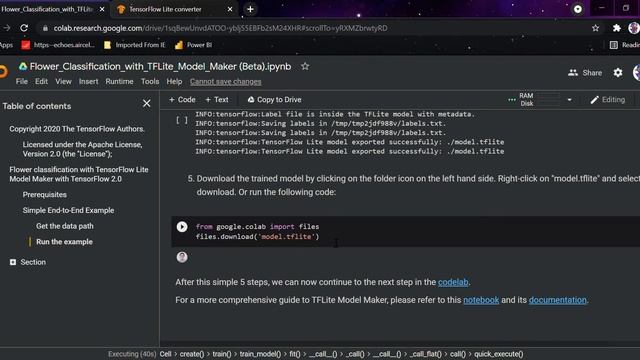Image resolution: width=640 pixels, height=360 pixels.
Task: Click connection status dots icon
Action: tap(511, 100)
